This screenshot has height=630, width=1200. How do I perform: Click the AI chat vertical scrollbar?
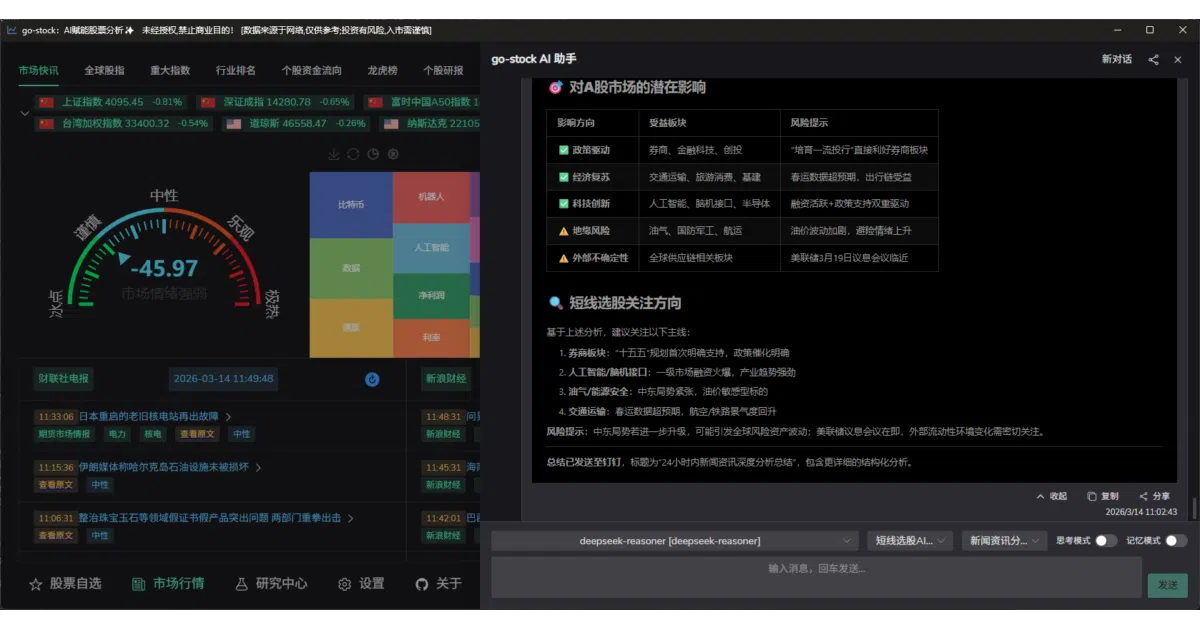[x=1192, y=508]
